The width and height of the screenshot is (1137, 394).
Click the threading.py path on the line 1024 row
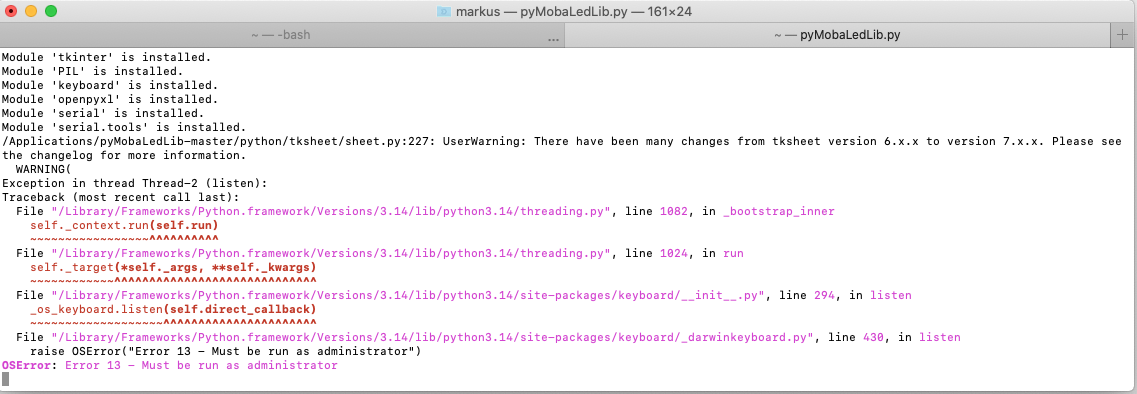(331, 254)
